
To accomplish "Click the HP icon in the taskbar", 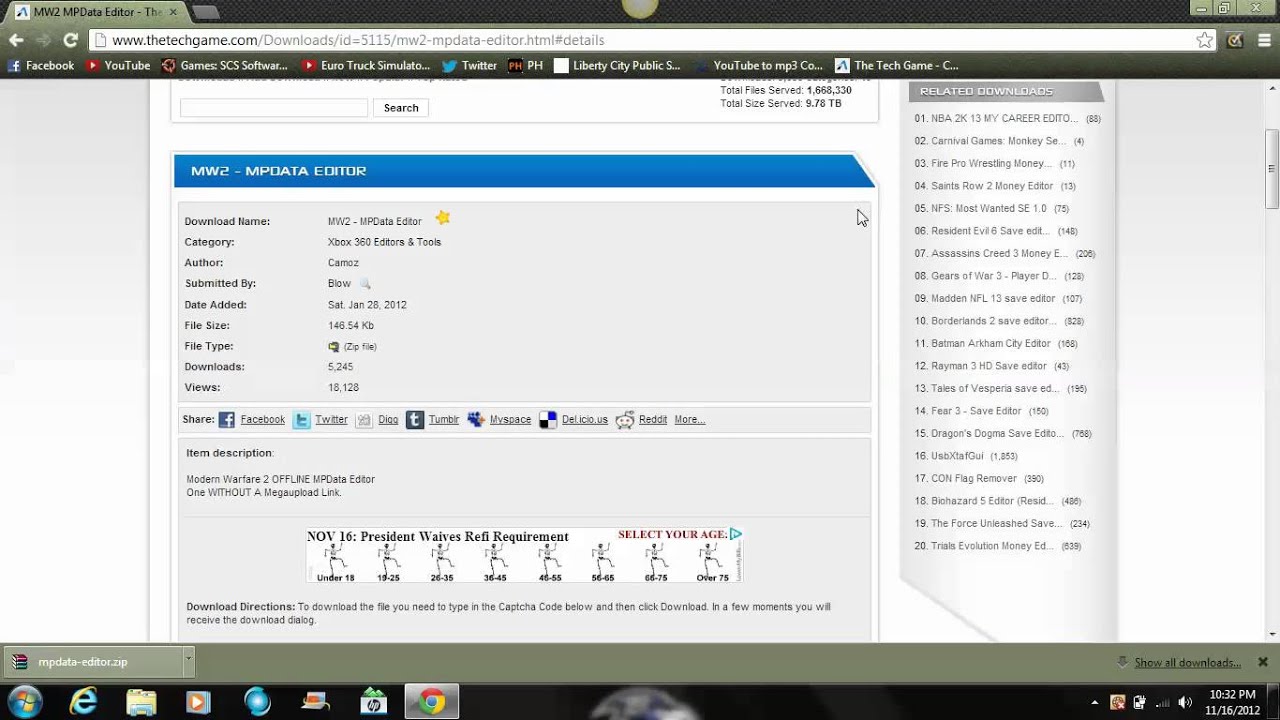I will tap(374, 702).
